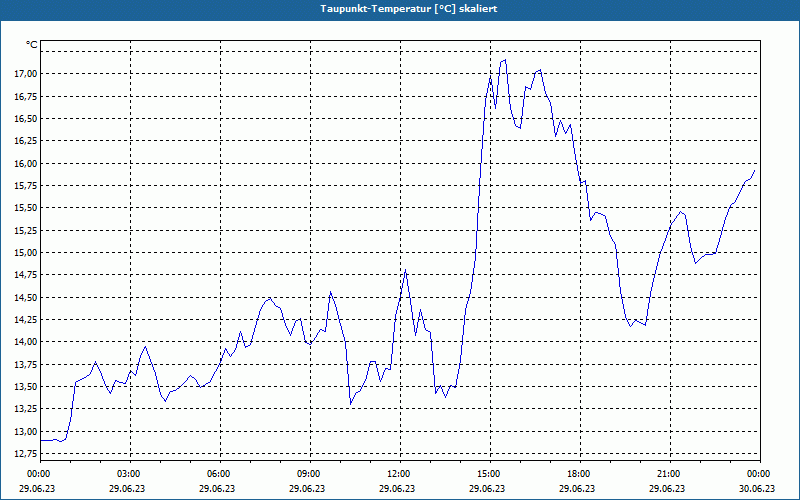This screenshot has height=500, width=800.
Task: Click the x-axis time label '03:00'
Action: click(x=131, y=474)
